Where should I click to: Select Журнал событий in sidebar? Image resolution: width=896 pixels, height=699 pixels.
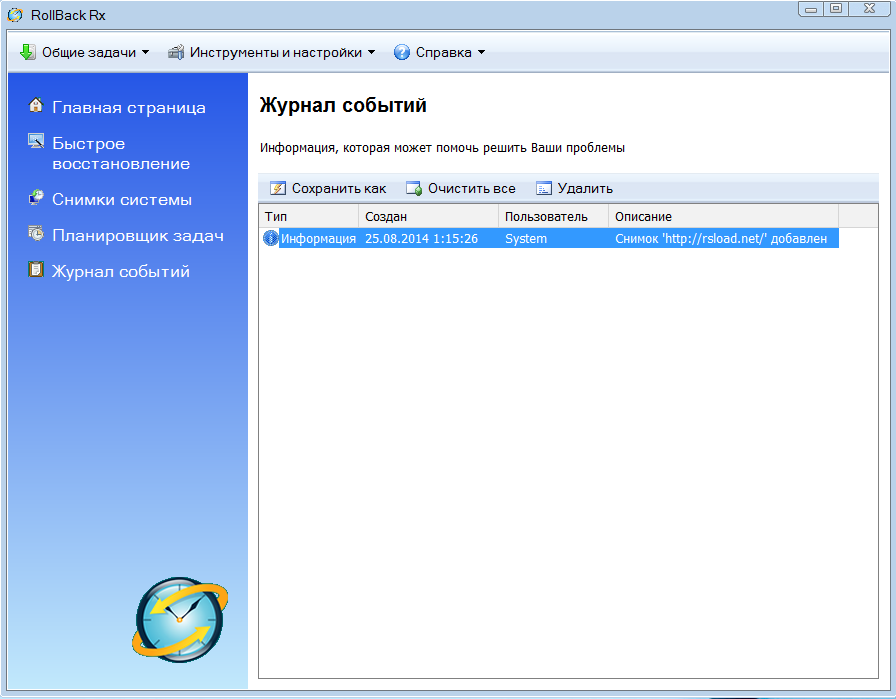121,271
